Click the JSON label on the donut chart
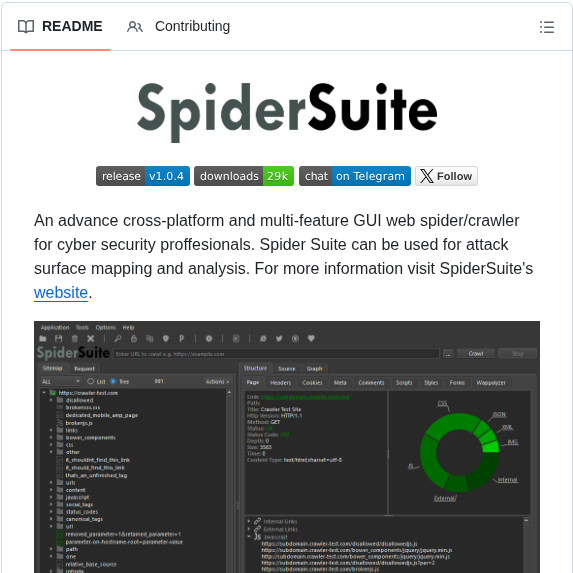Image resolution: width=573 pixels, height=573 pixels. 499,414
